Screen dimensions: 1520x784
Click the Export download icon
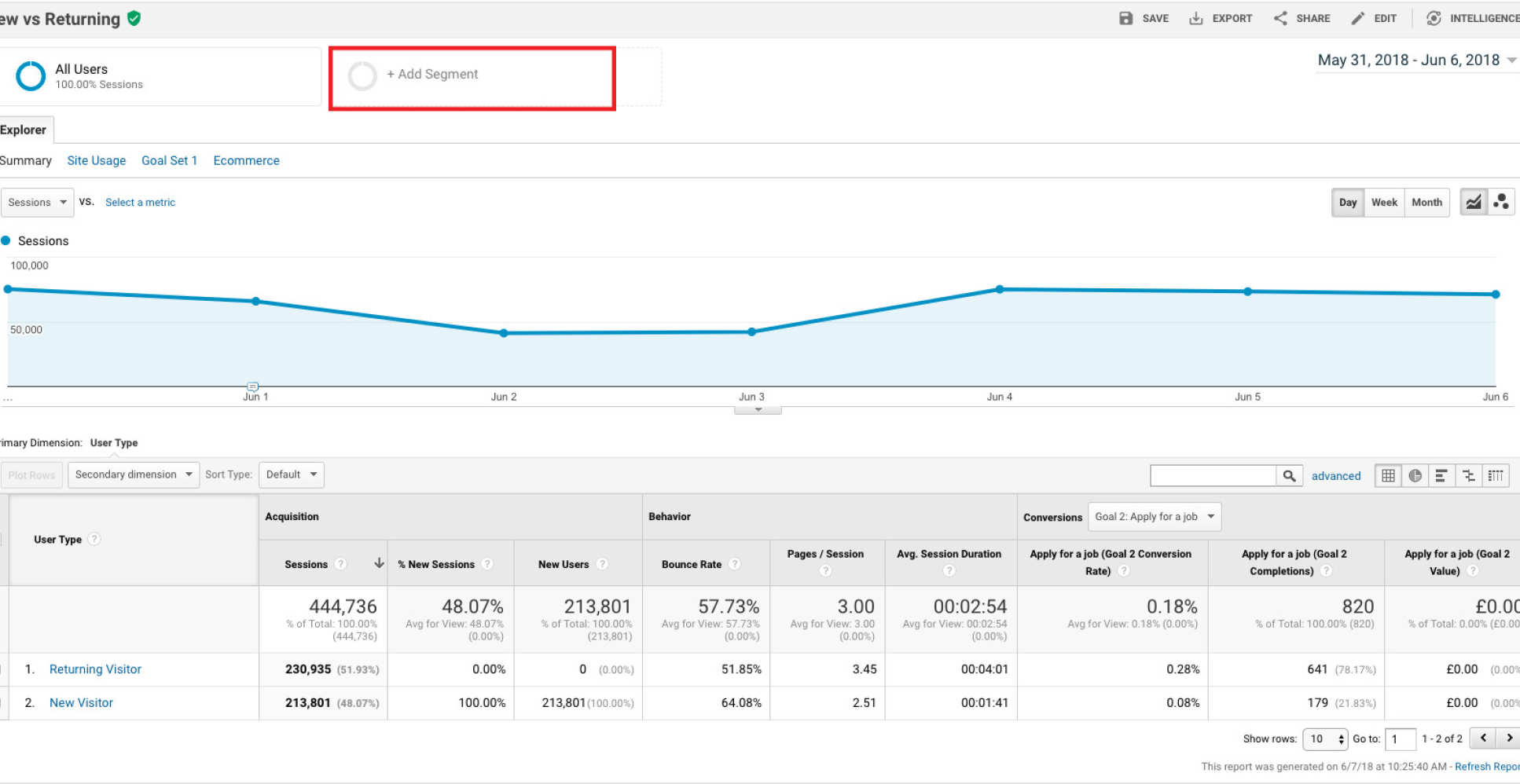(x=1195, y=18)
